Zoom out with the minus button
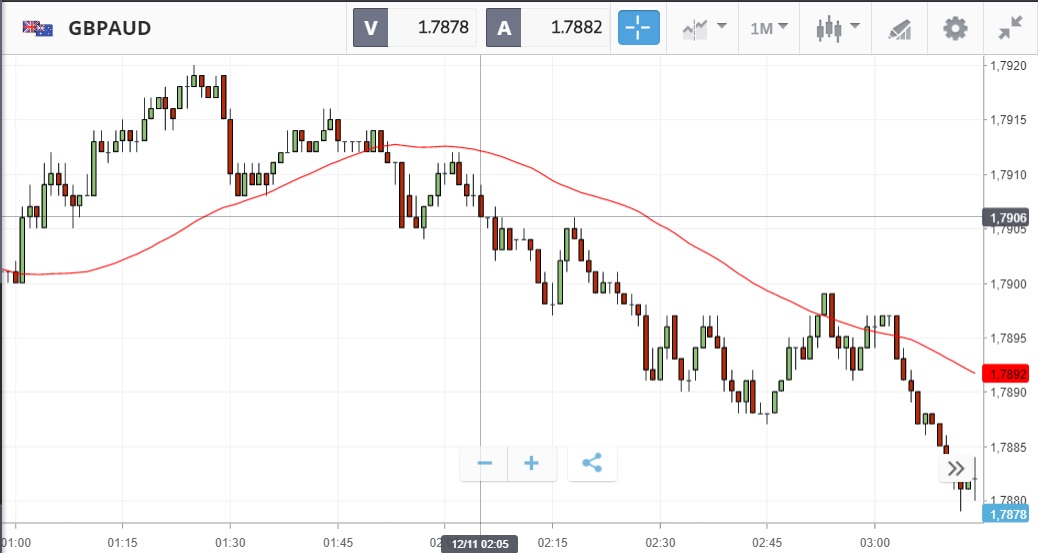Screen dimensions: 1038x553 tap(485, 463)
